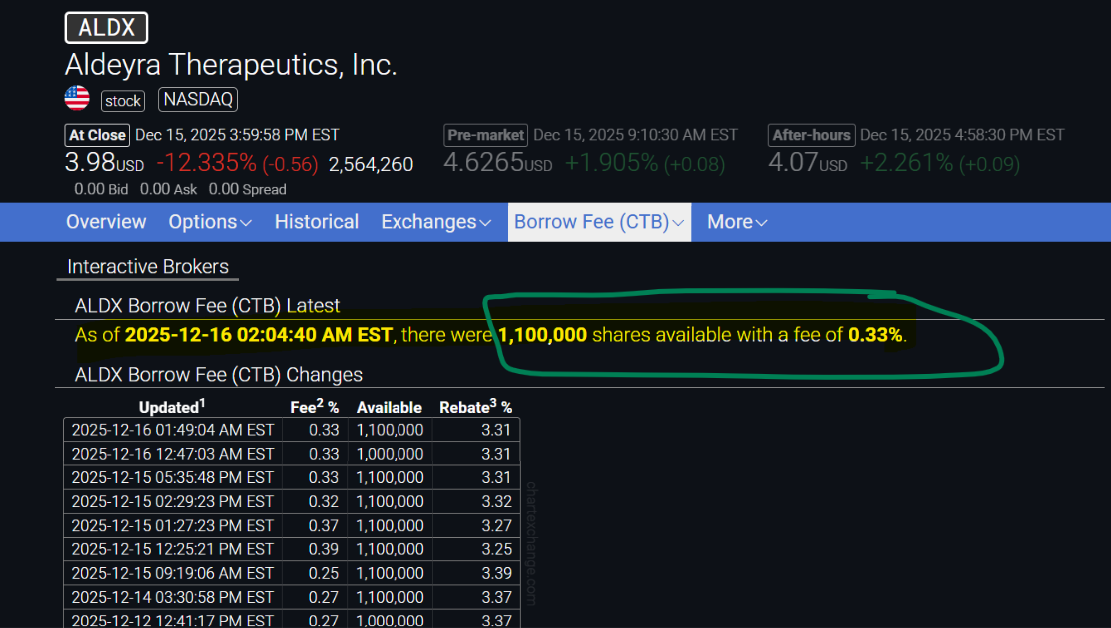The height and width of the screenshot is (628, 1111).
Task: Select the 2025-12-16 12:47:03 AM row timestamp
Action: 173,454
